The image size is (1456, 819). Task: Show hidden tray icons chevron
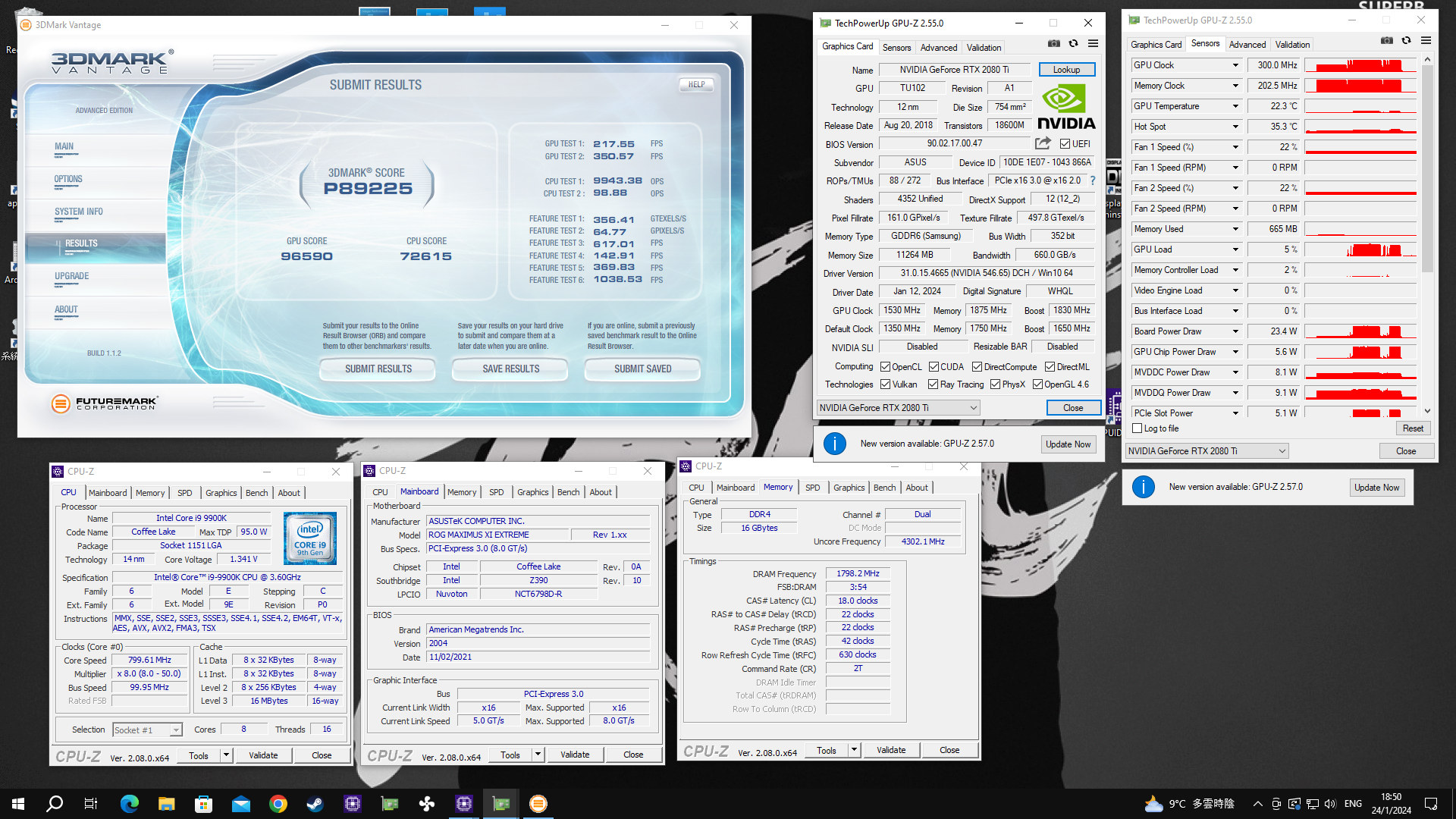(x=1257, y=804)
